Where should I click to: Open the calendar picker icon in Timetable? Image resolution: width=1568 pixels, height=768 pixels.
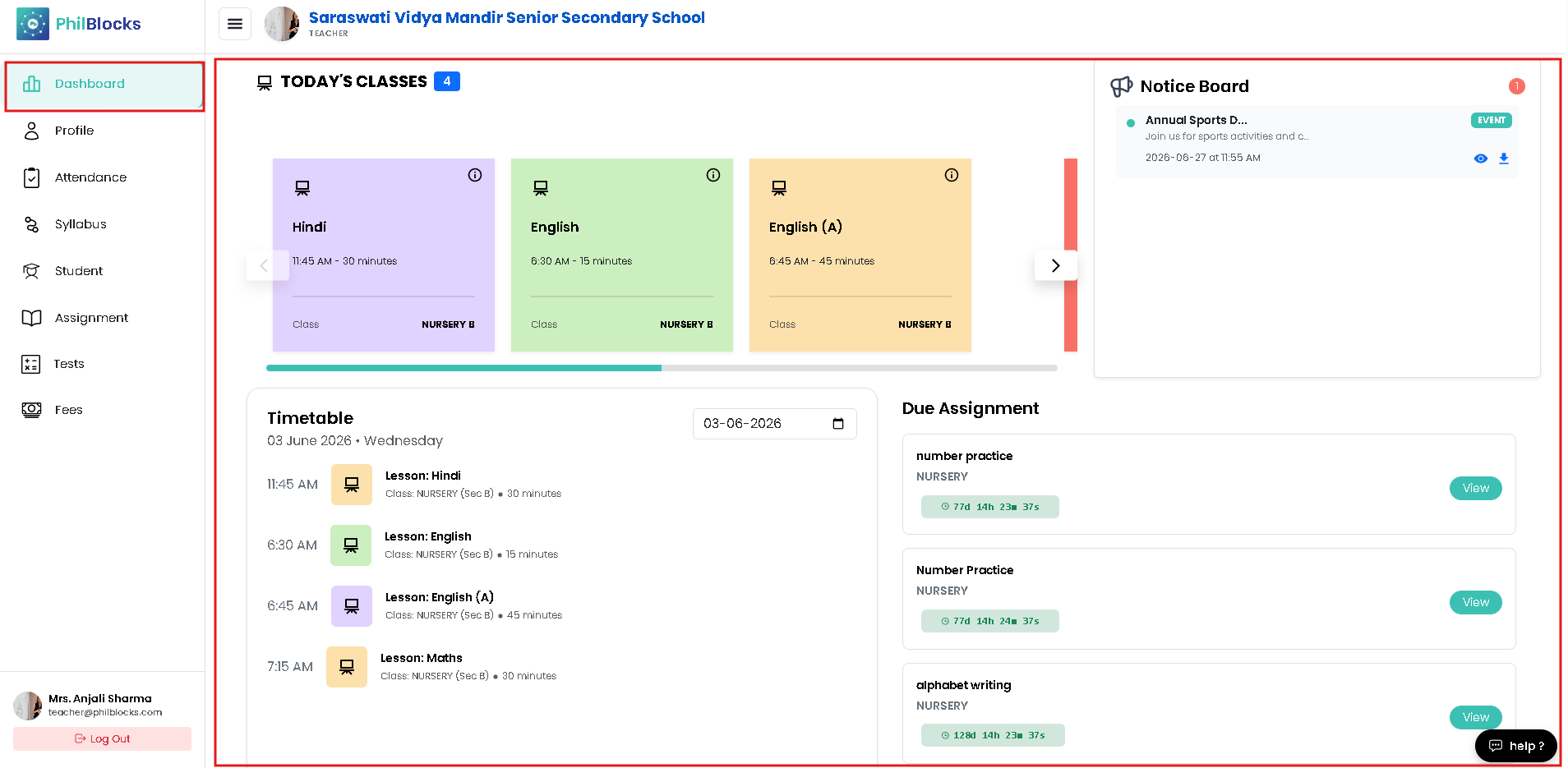[838, 424]
